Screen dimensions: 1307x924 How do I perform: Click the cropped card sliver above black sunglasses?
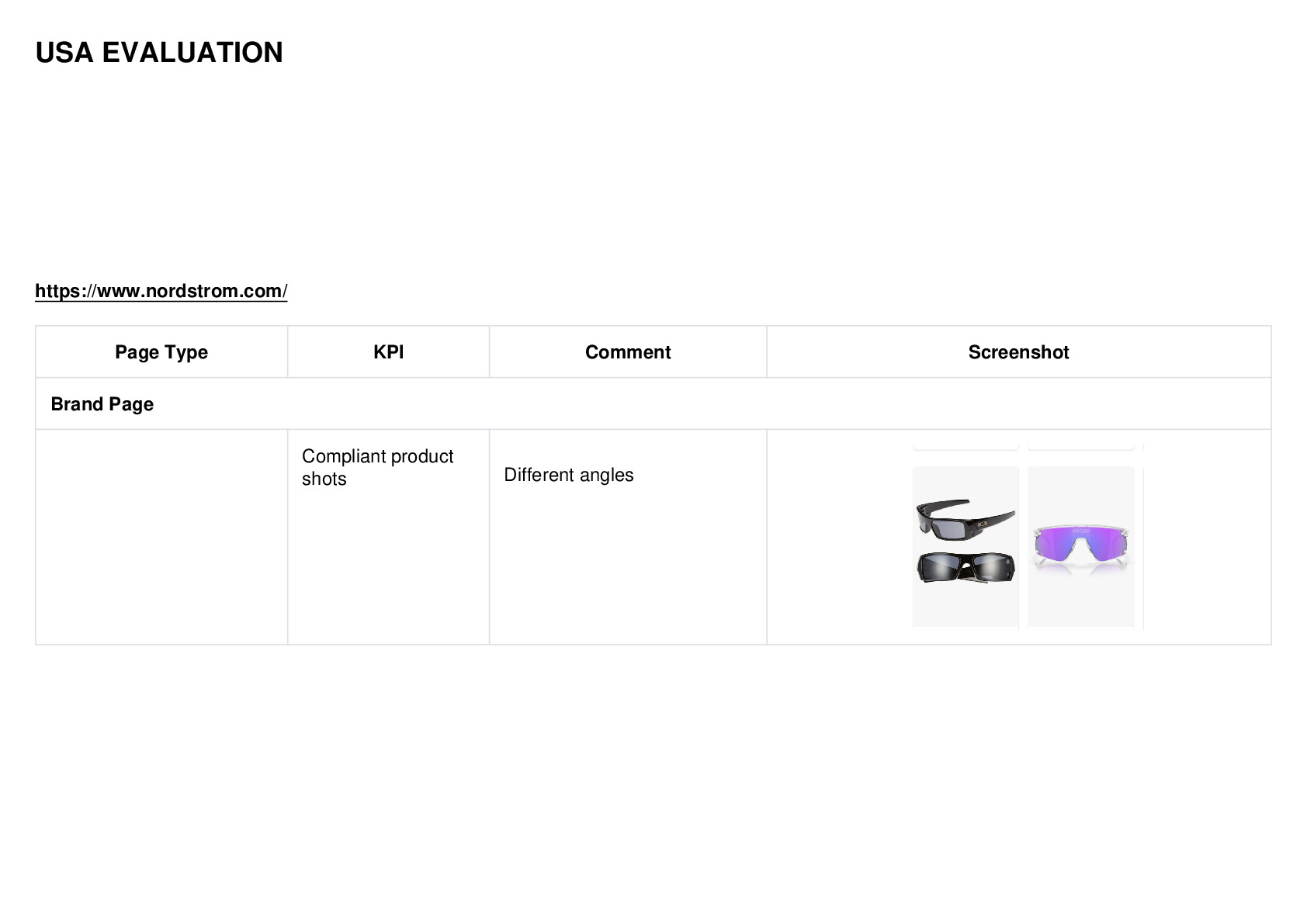tap(966, 446)
